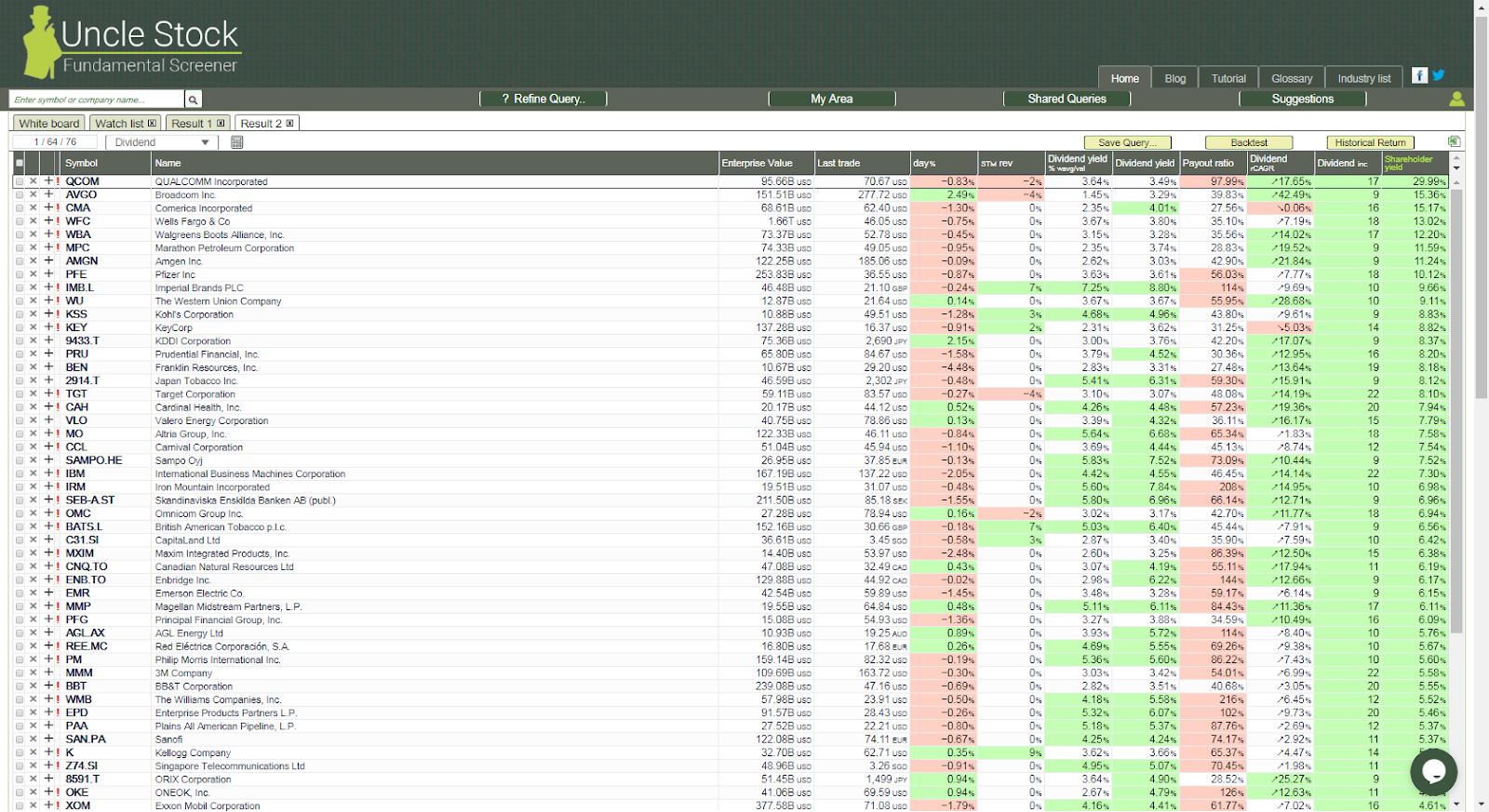Toggle the select-all checkbox in table header
The width and height of the screenshot is (1489, 812).
pos(19,163)
